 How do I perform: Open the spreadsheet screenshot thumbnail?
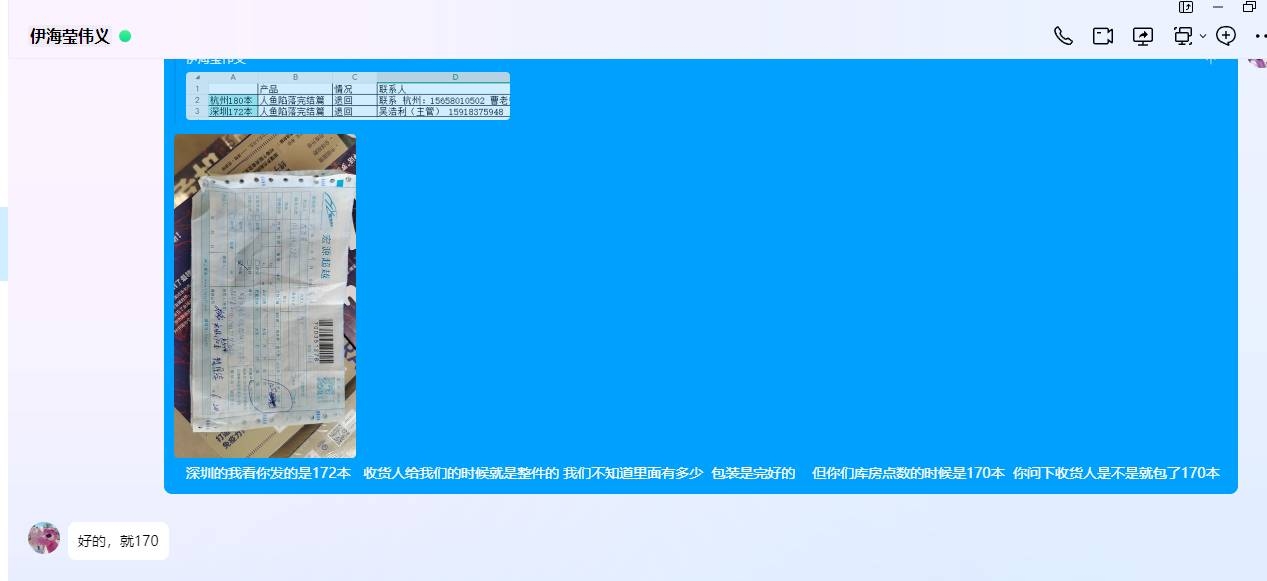(348, 96)
